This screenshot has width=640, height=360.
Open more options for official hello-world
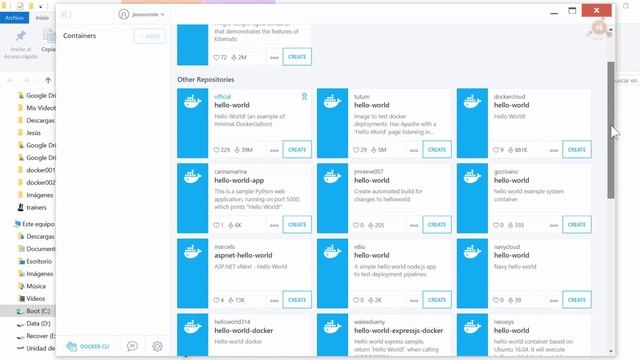(x=274, y=150)
